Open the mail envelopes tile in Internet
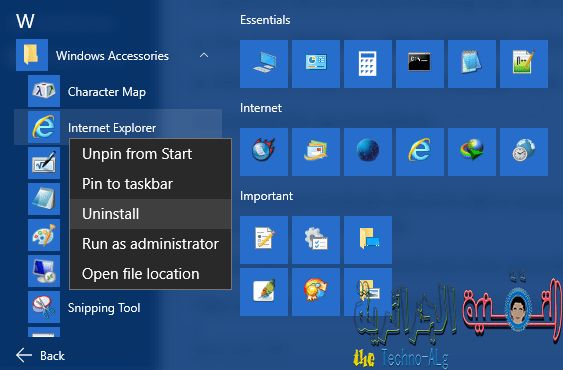 pos(316,152)
